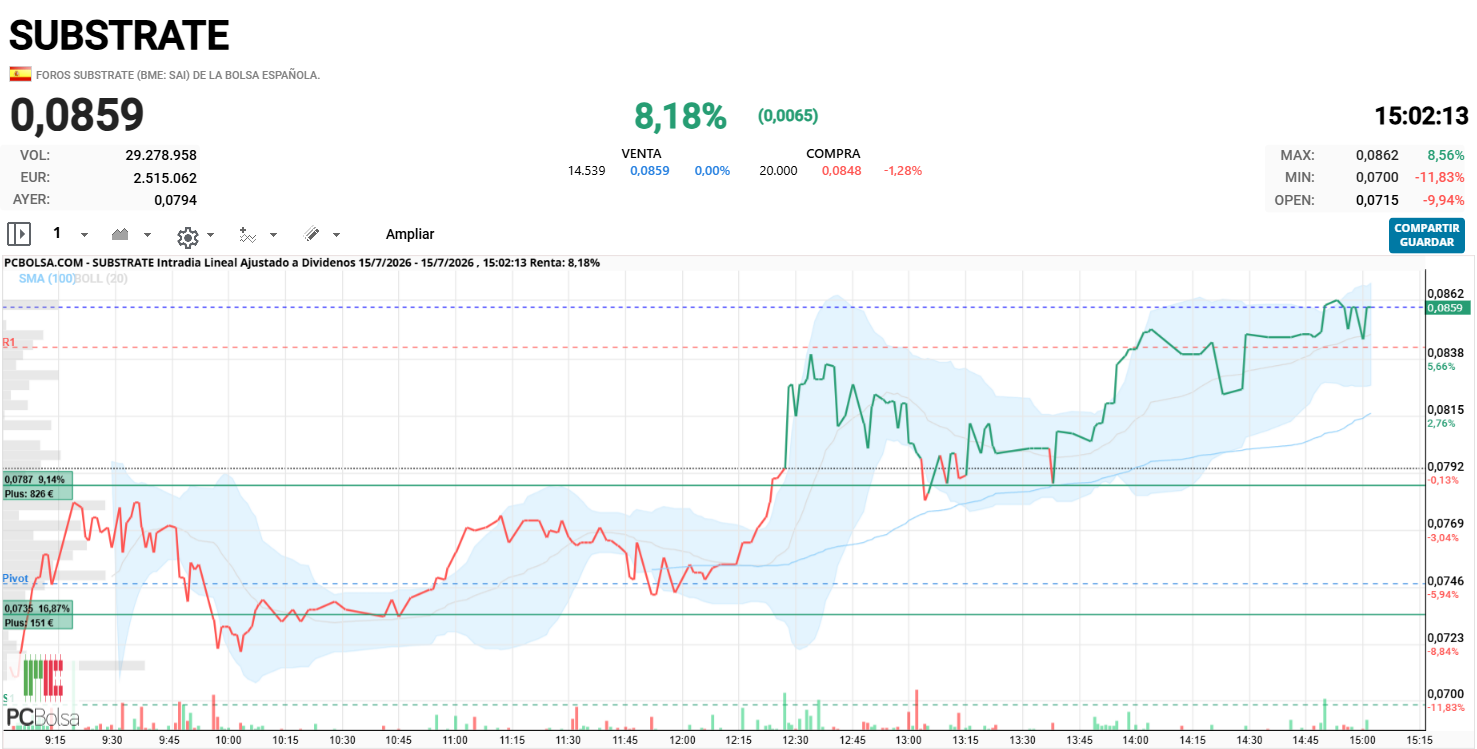1477x749 pixels.
Task: Click the OPEN percentage -9,94%
Action: click(1444, 200)
